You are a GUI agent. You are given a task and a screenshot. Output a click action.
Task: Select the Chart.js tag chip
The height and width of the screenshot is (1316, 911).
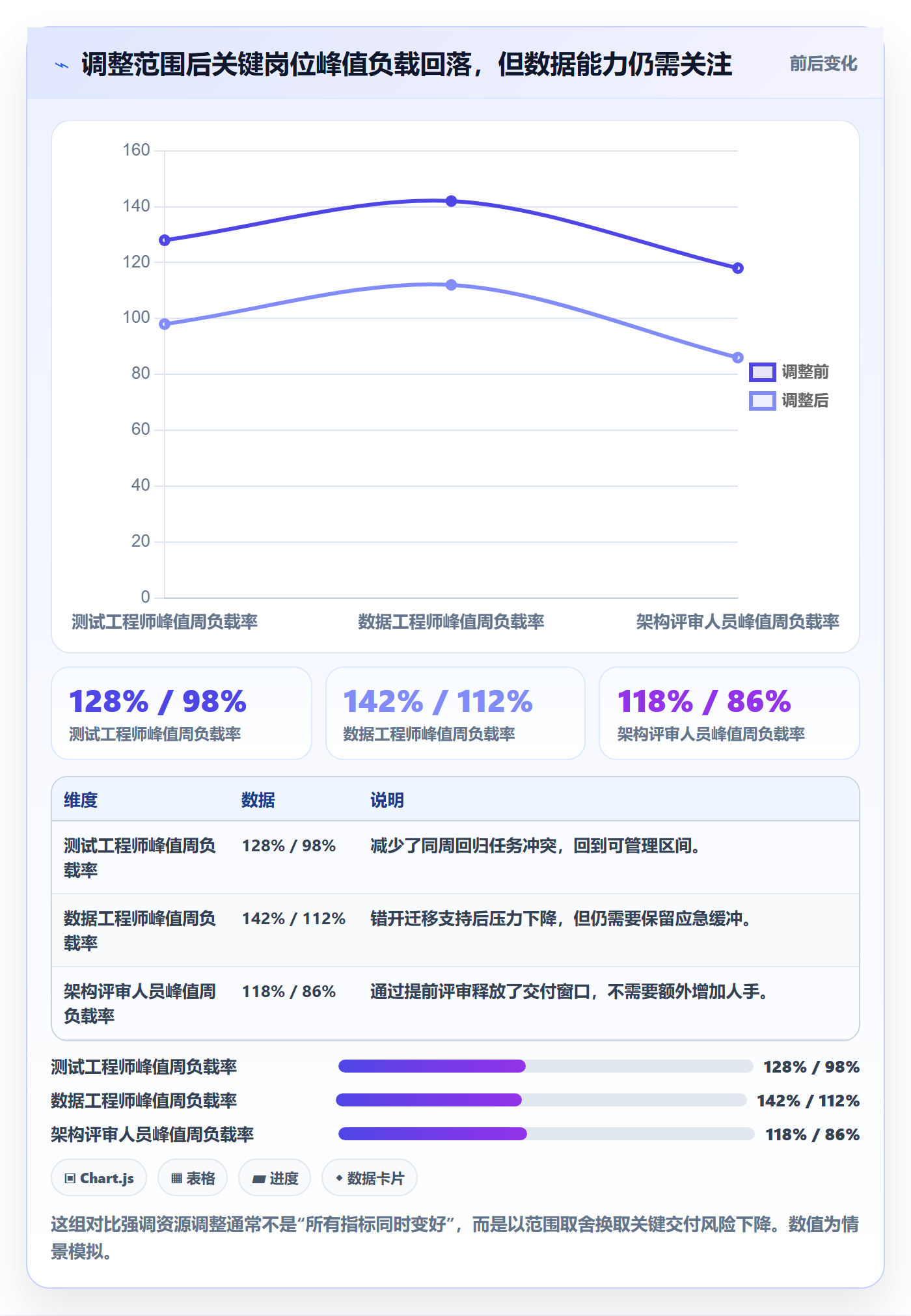(x=99, y=1178)
